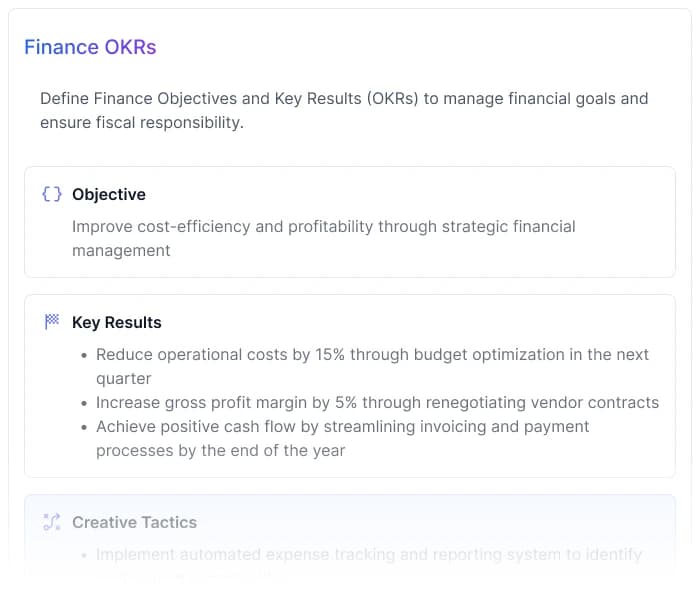Viewport: 700px width, 600px height.
Task: Click the 'Improve cost-efficiency and profitability' text
Action: [x=323, y=227]
